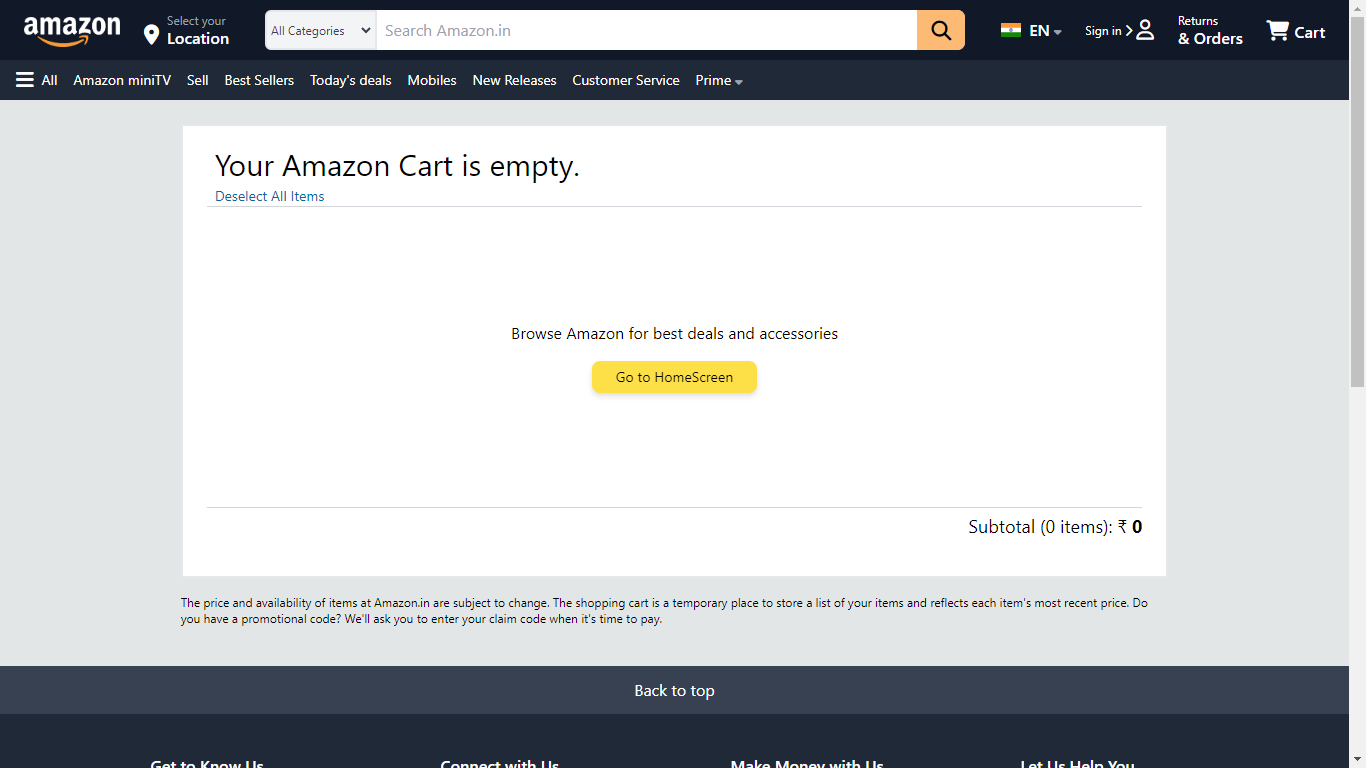Click the Go to HomeScreen button
This screenshot has width=1366, height=768.
(x=674, y=377)
